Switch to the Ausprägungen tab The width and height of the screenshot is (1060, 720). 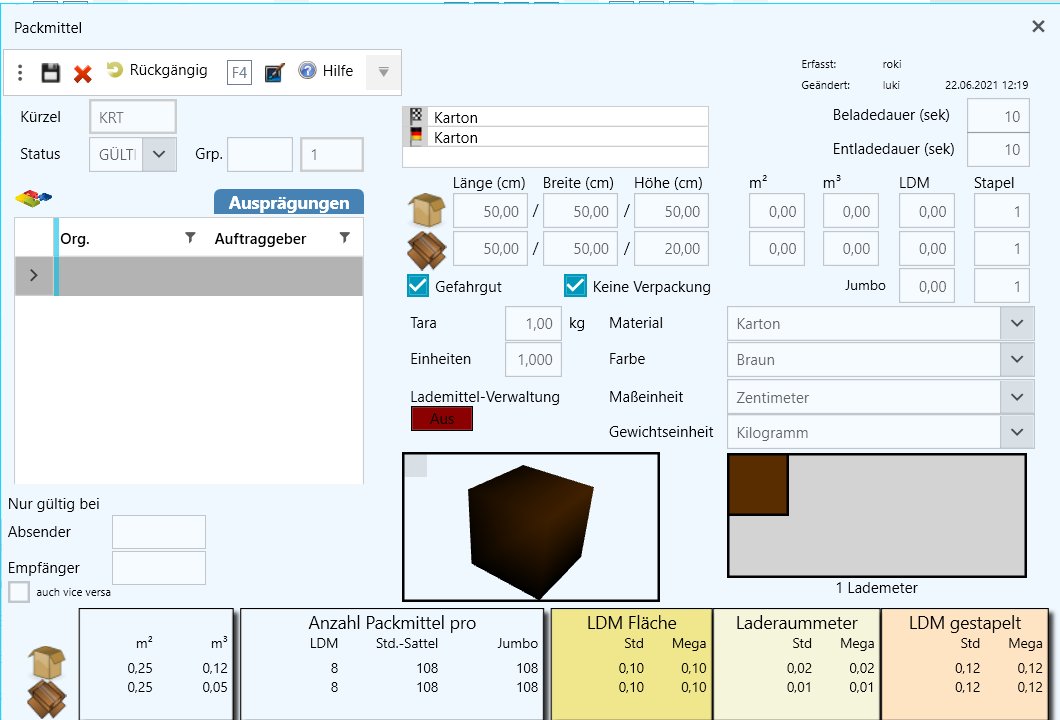point(289,203)
